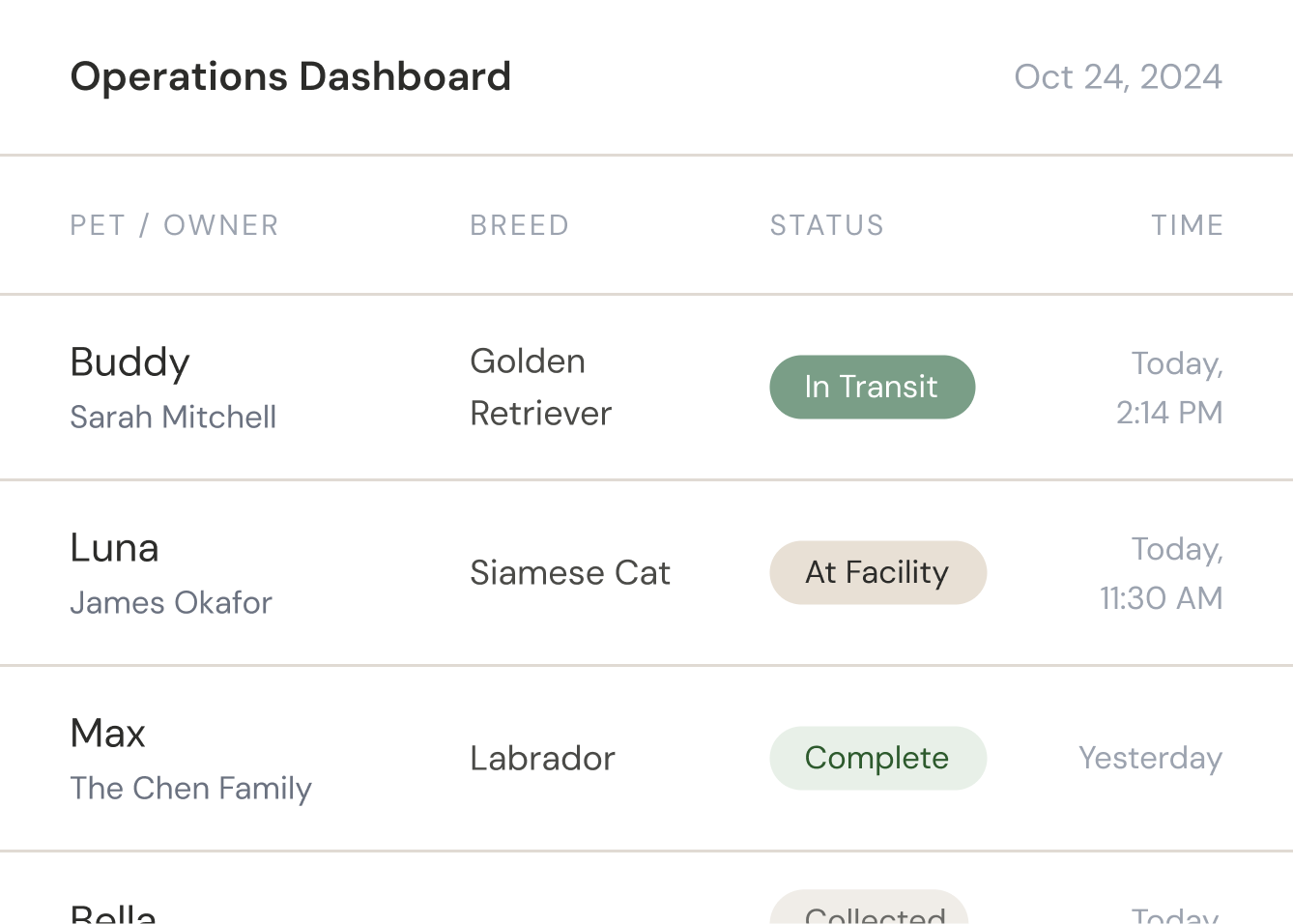Screen dimensions: 1293x924
Task: Click the Operations Dashboard title
Action: [x=291, y=77]
